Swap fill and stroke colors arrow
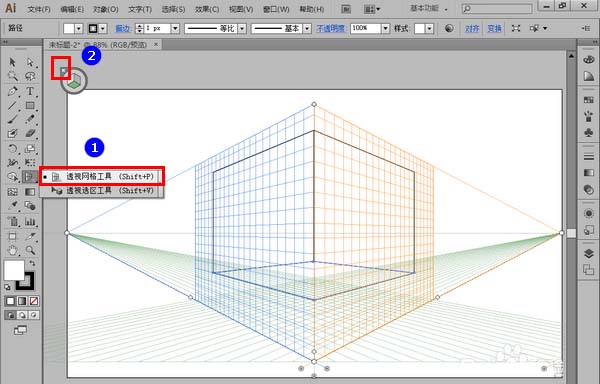The height and width of the screenshot is (384, 600). 32,263
